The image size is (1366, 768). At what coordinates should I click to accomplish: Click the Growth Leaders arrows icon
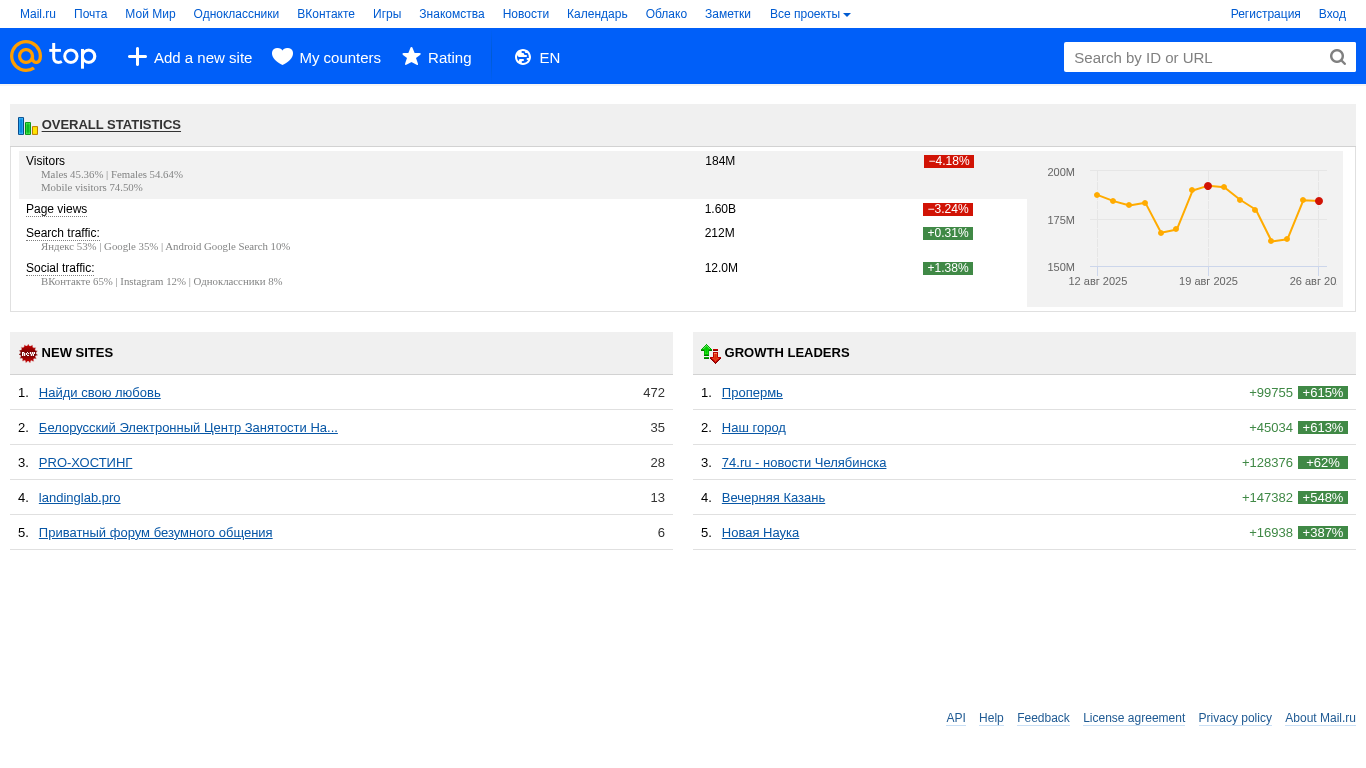[x=711, y=353]
